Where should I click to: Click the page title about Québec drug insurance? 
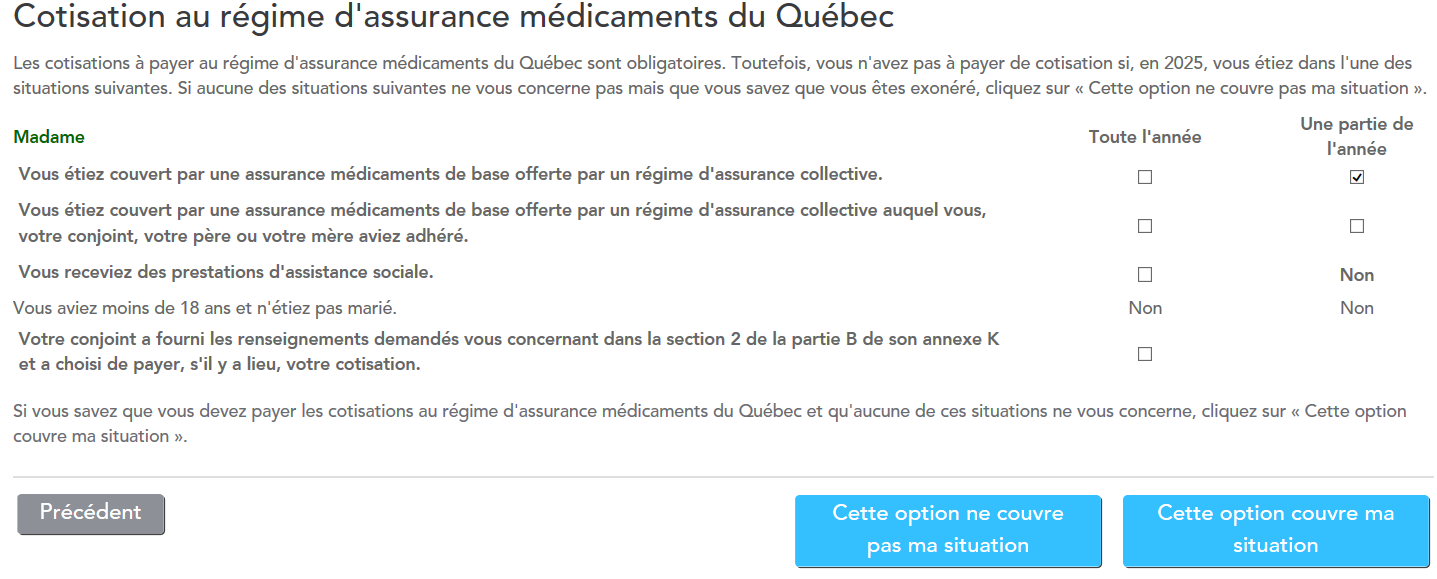(453, 17)
